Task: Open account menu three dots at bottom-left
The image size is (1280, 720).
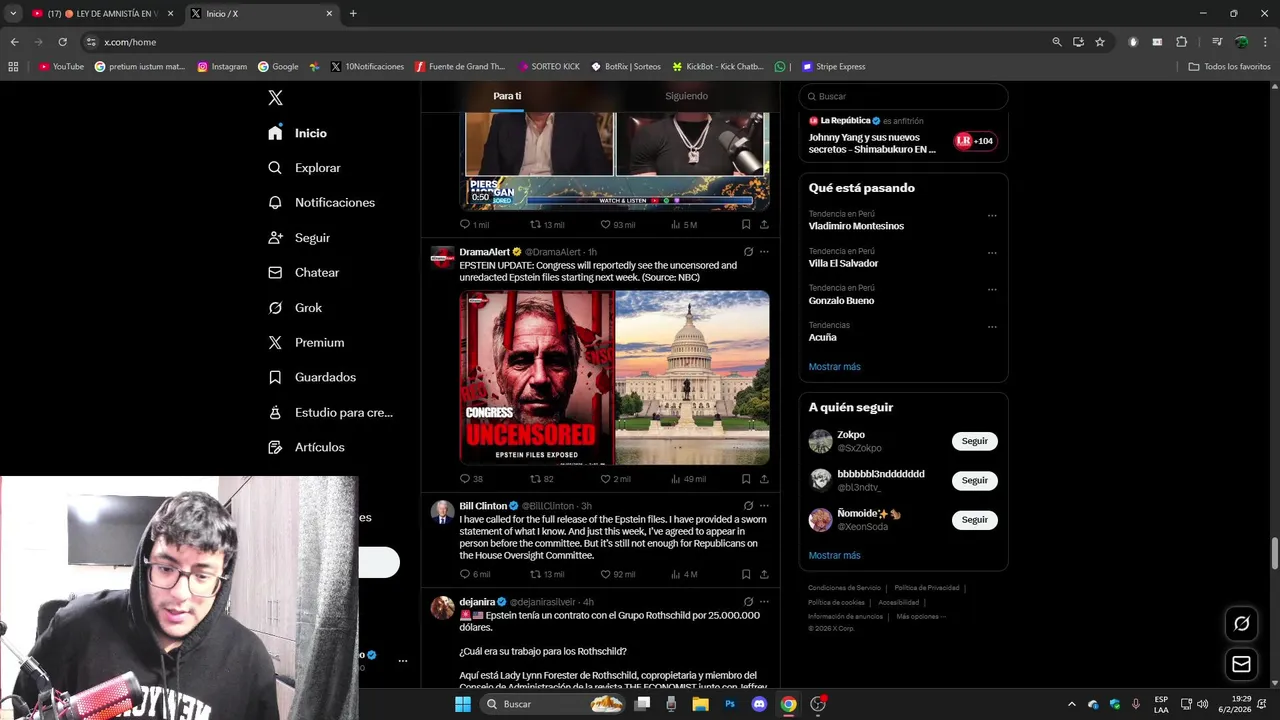Action: click(403, 661)
